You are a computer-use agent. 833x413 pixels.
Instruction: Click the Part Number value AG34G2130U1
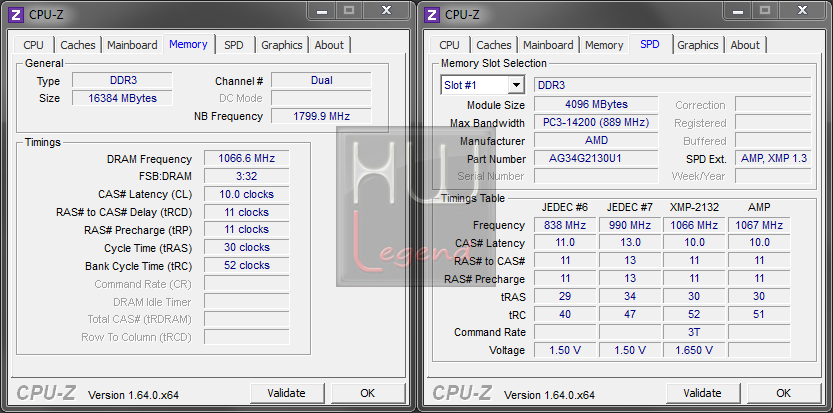point(596,158)
